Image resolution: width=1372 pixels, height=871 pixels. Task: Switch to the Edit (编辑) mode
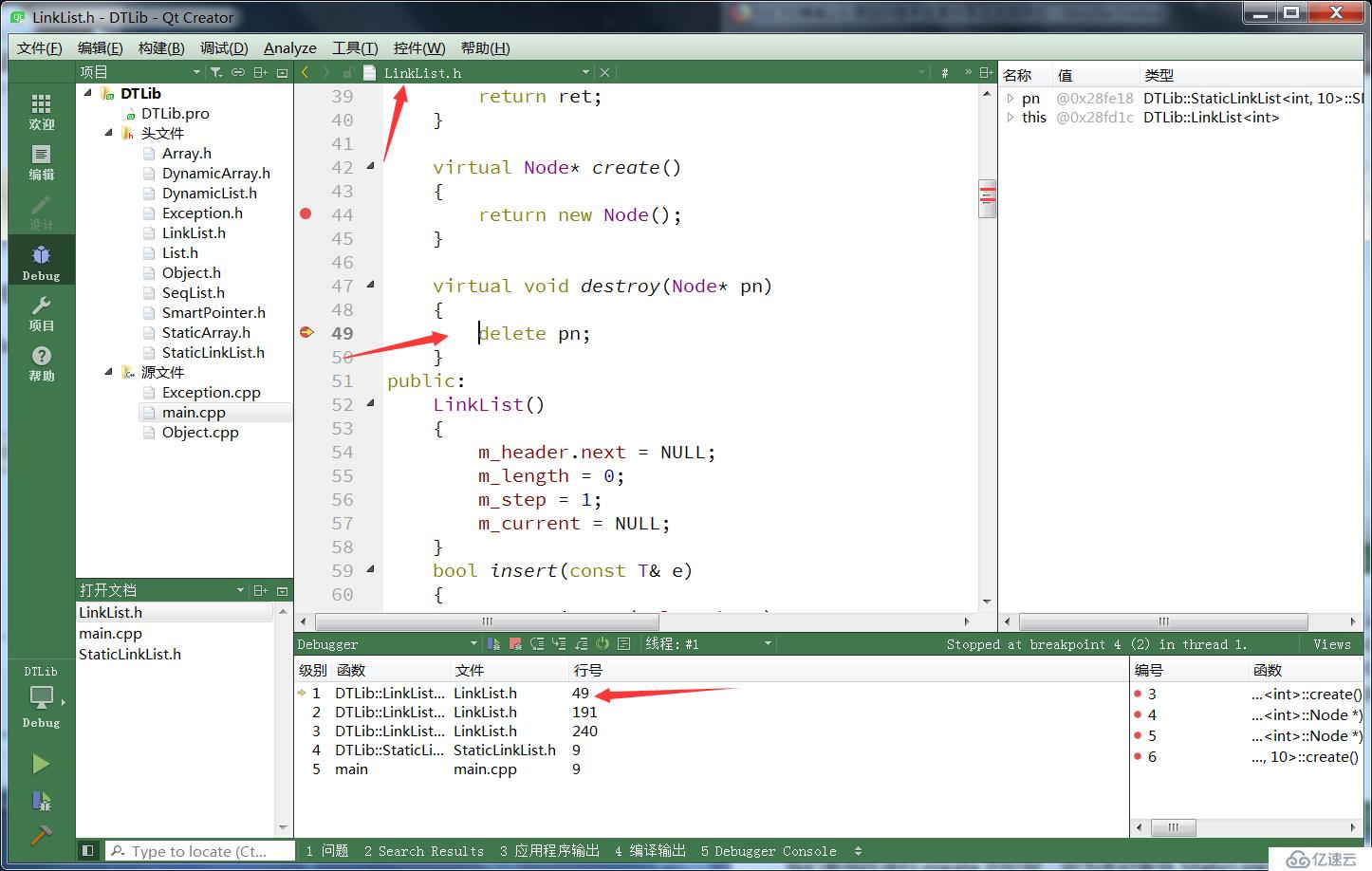(x=41, y=161)
